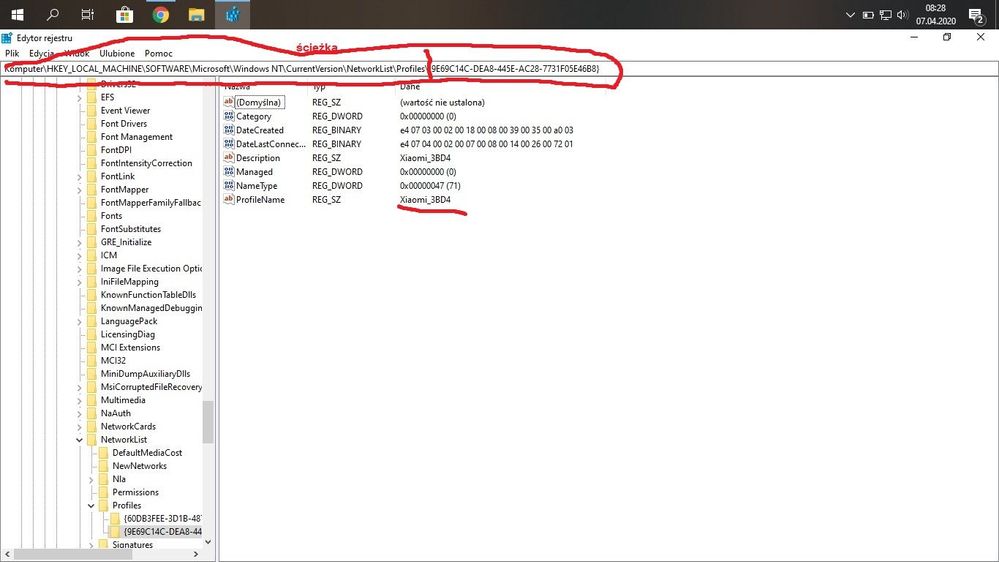Select the NameType DWORD value icon
This screenshot has width=999, height=562.
[x=229, y=186]
